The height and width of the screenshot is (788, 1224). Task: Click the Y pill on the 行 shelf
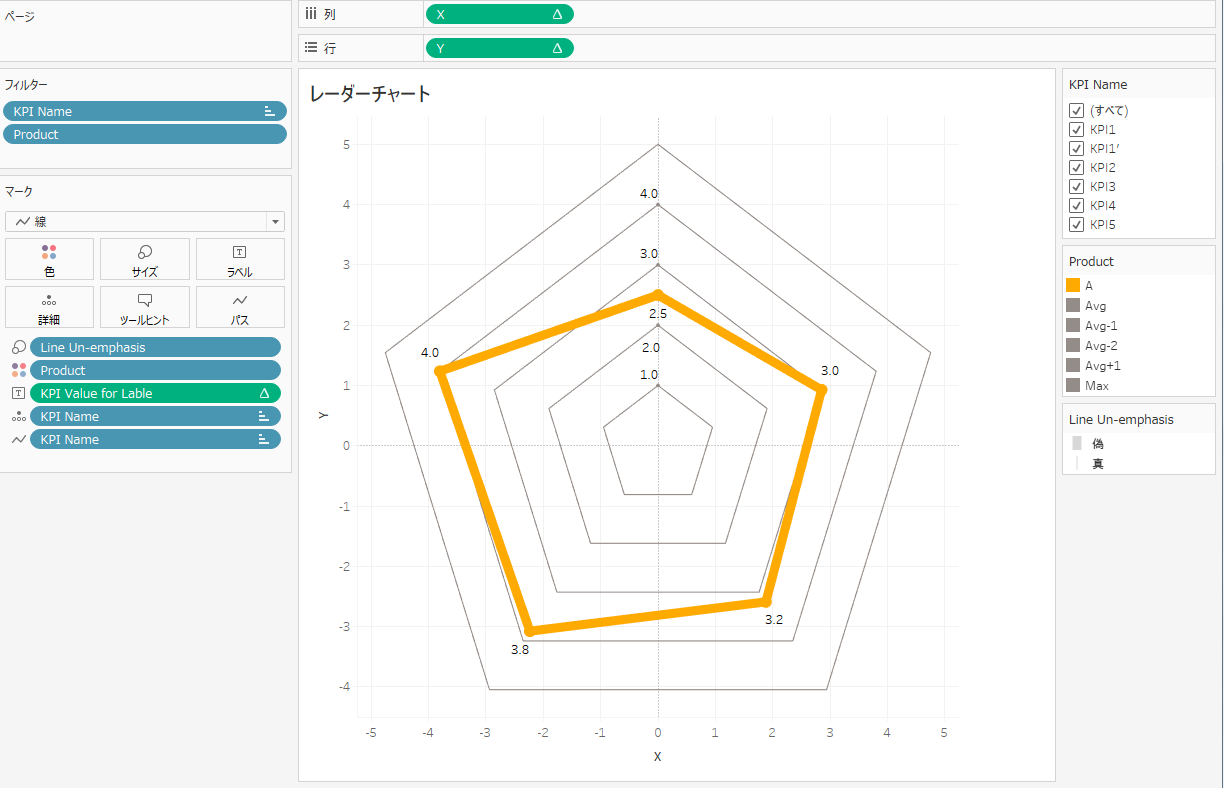click(x=499, y=48)
